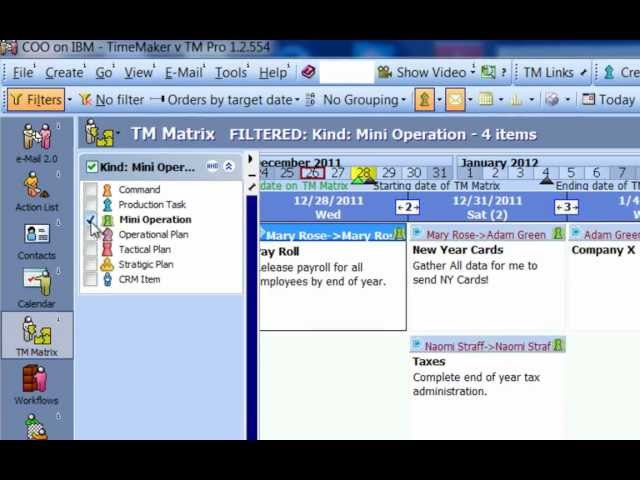Click the green pawn icon on Taxes card

pyautogui.click(x=558, y=345)
